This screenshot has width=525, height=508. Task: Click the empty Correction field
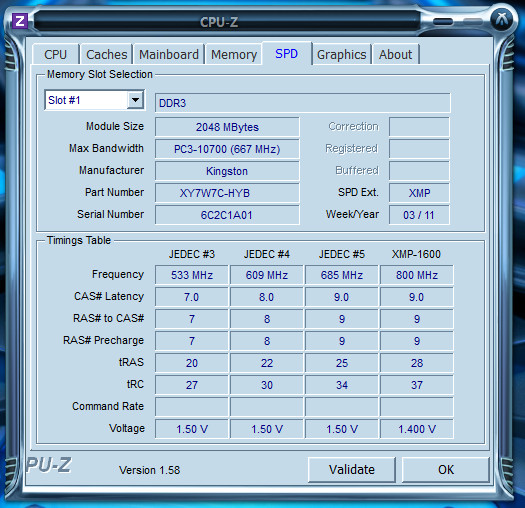tap(419, 127)
